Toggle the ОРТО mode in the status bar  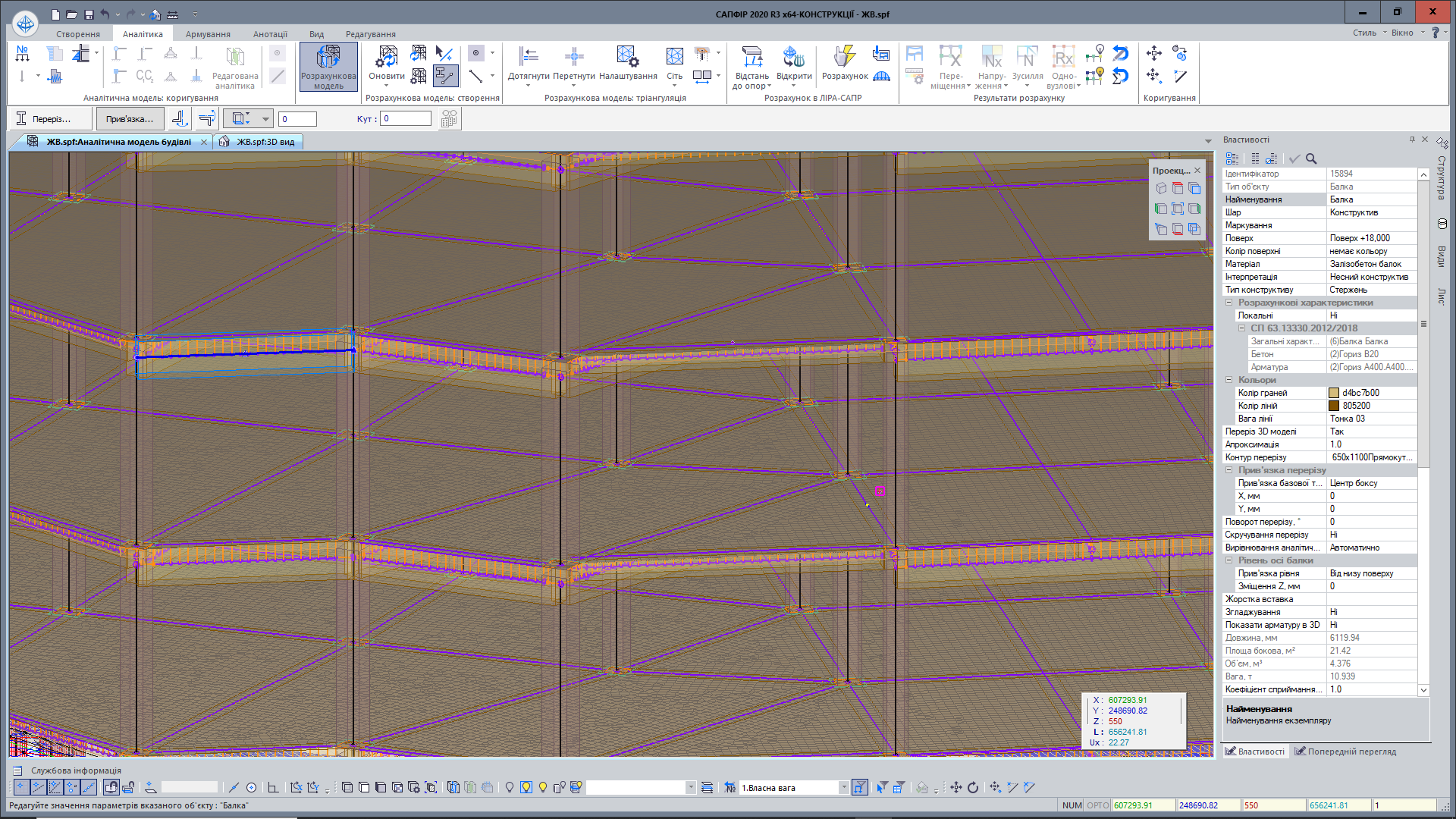click(1097, 805)
